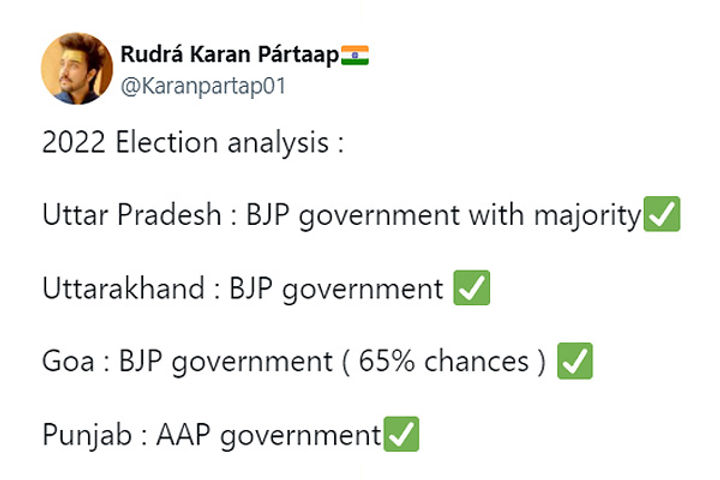Click the word "chances" in the Goa line
The height and width of the screenshot is (480, 720).
477,361
